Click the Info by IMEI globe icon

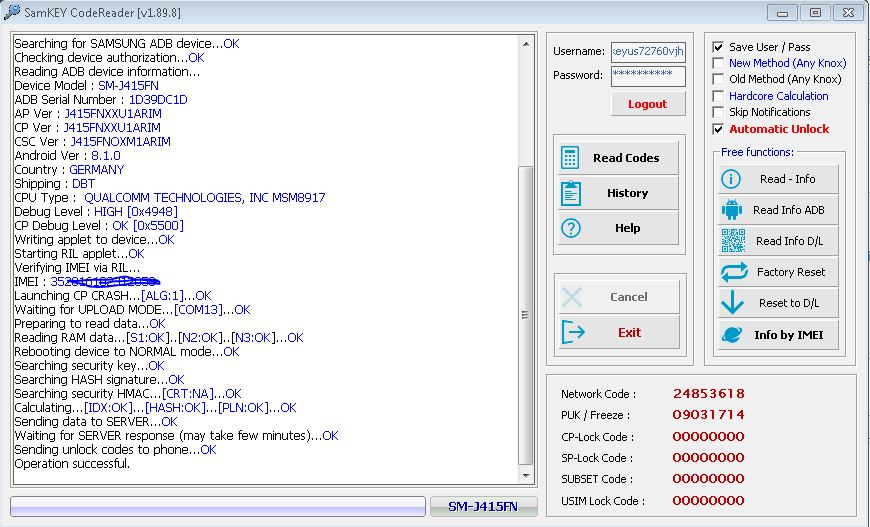[732, 335]
